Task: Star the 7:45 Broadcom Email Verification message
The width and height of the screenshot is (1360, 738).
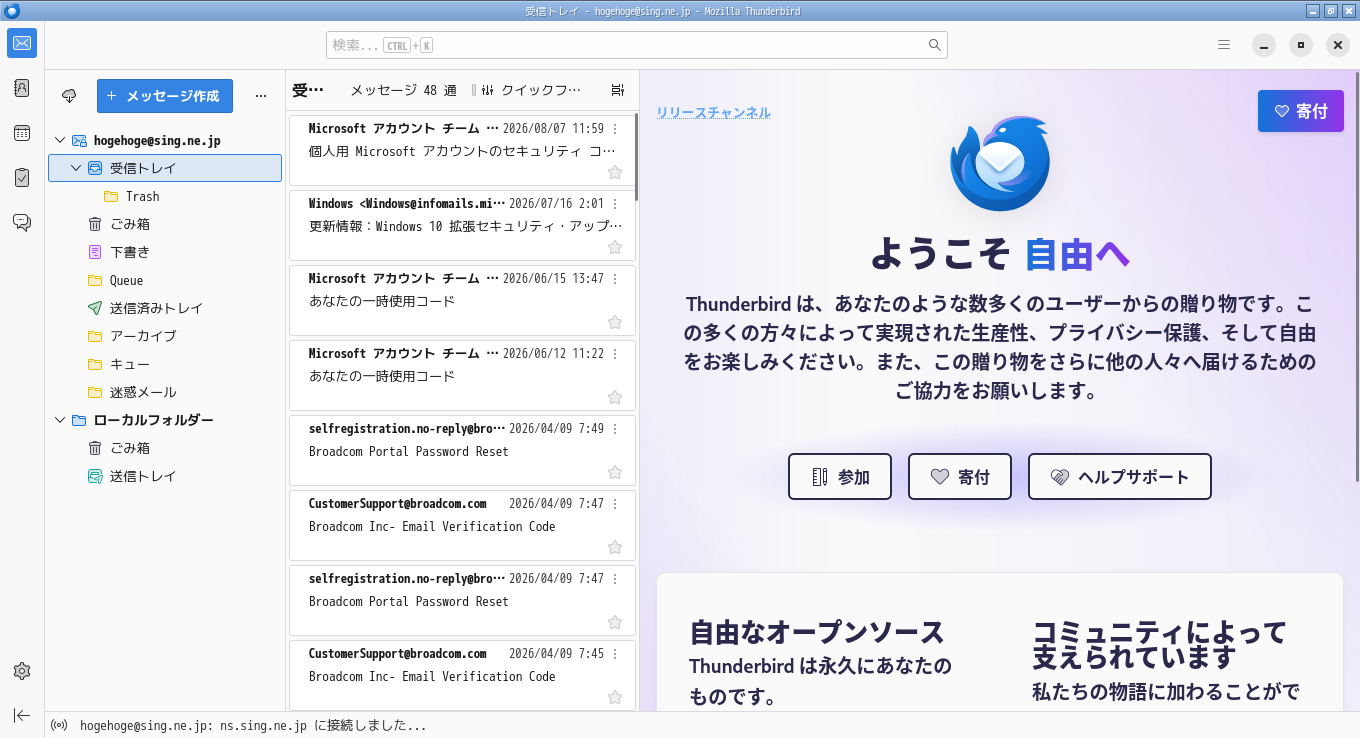Action: click(x=615, y=697)
